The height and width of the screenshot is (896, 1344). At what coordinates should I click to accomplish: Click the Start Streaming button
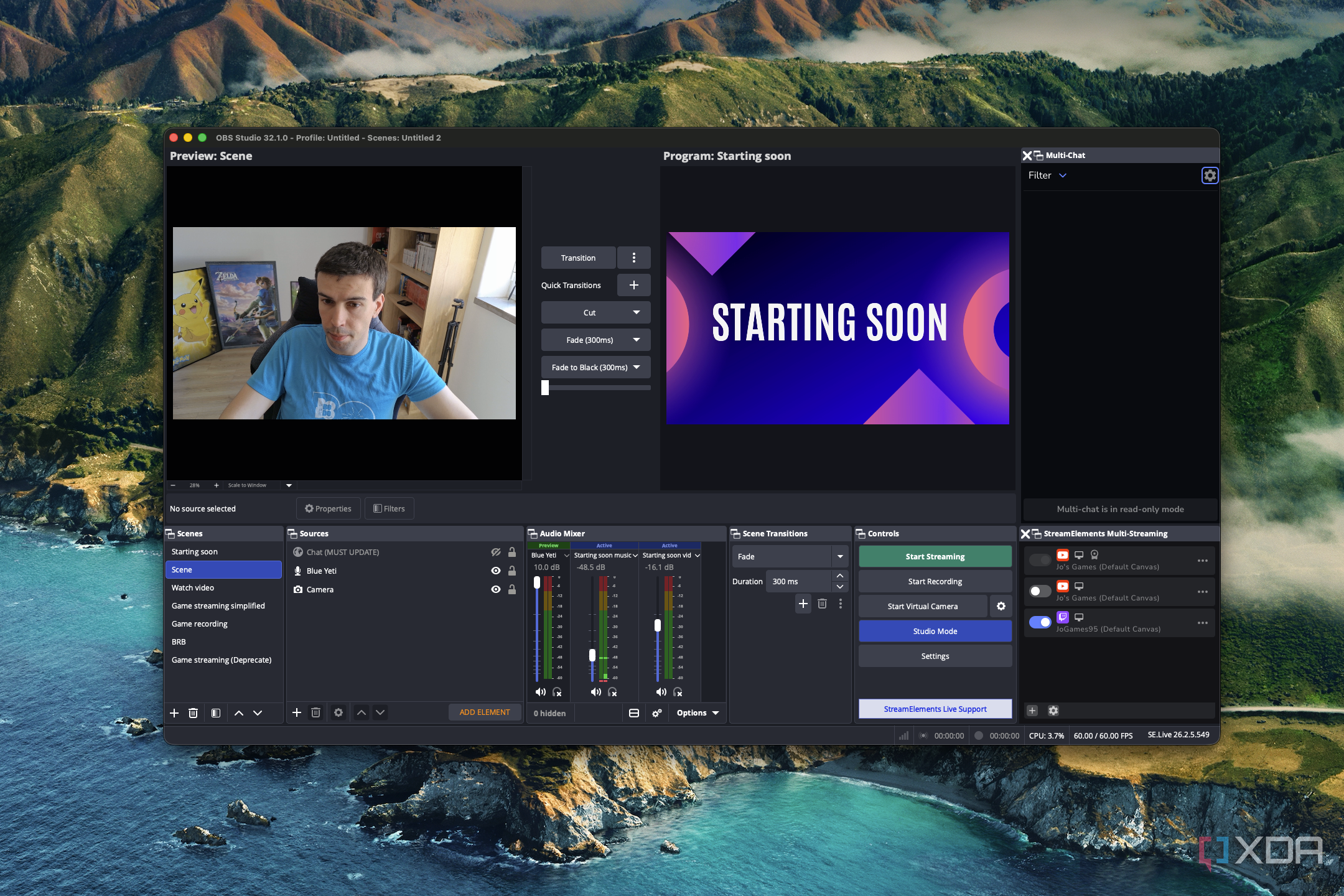pos(935,556)
